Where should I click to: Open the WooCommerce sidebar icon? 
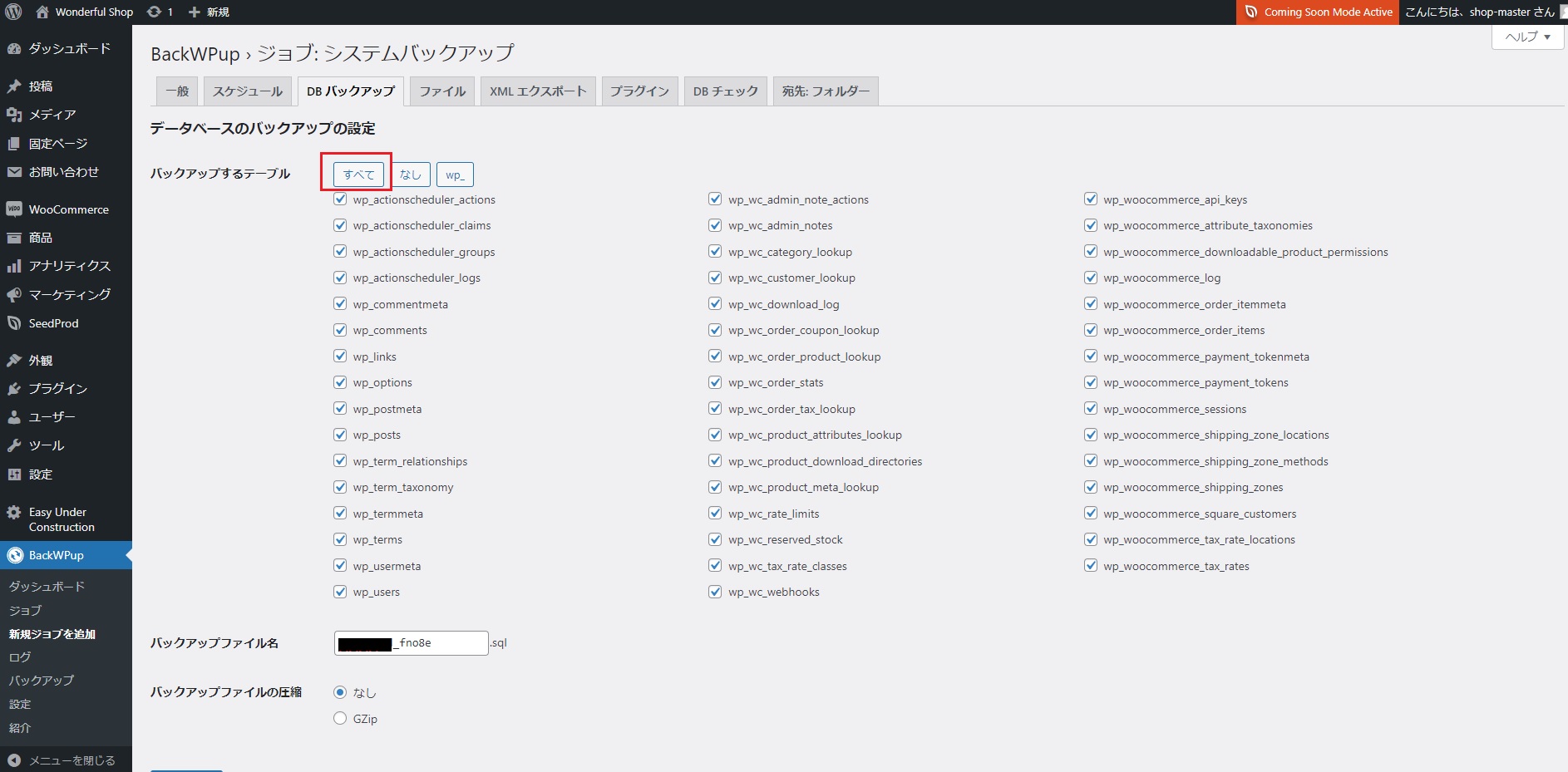point(14,209)
